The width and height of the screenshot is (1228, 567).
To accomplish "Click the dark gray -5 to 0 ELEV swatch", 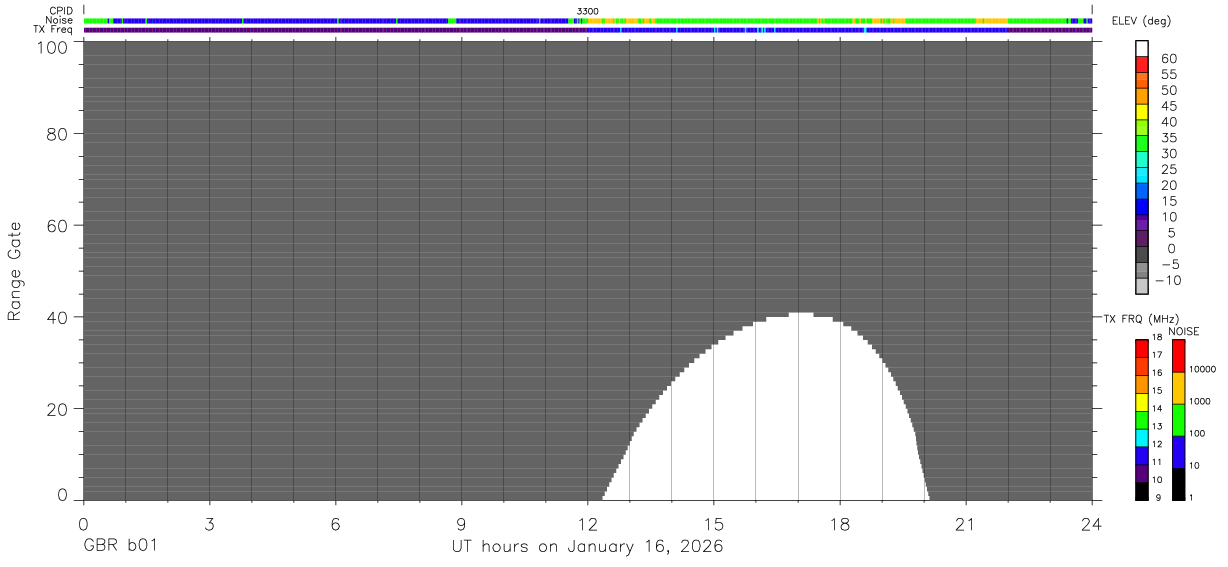I will click(x=1142, y=256).
